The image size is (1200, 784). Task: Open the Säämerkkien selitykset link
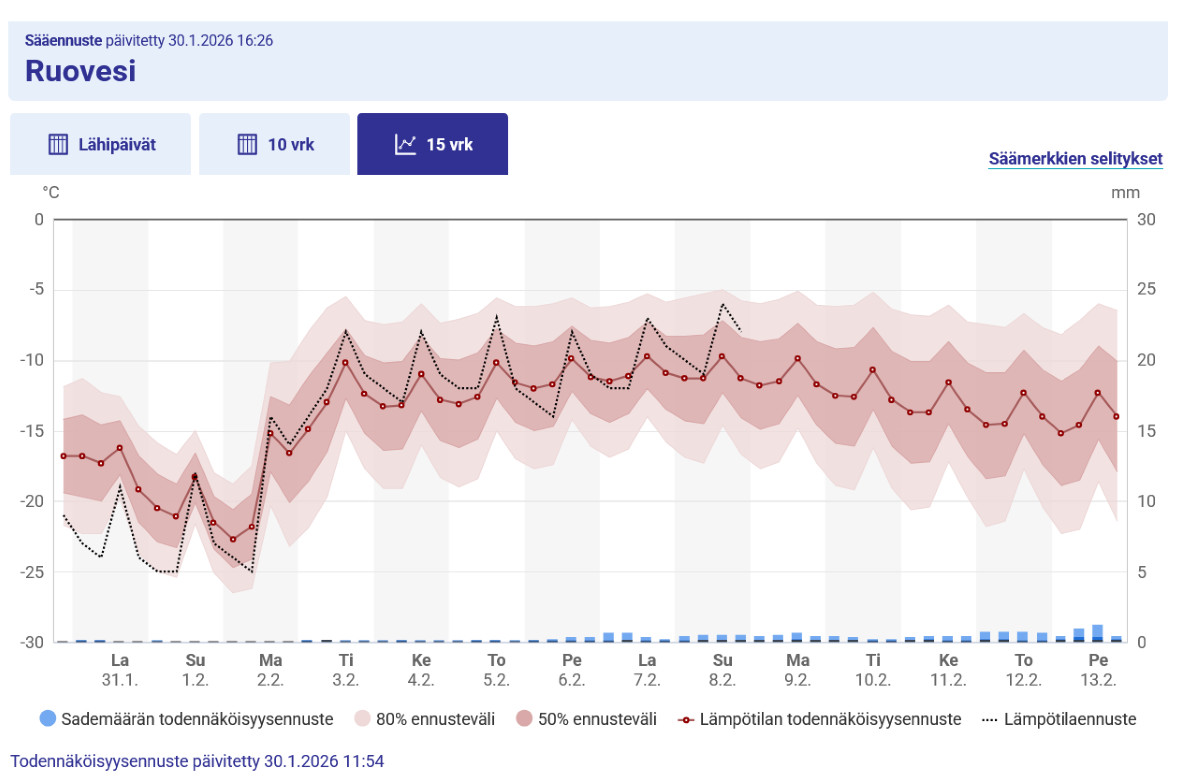click(1075, 159)
